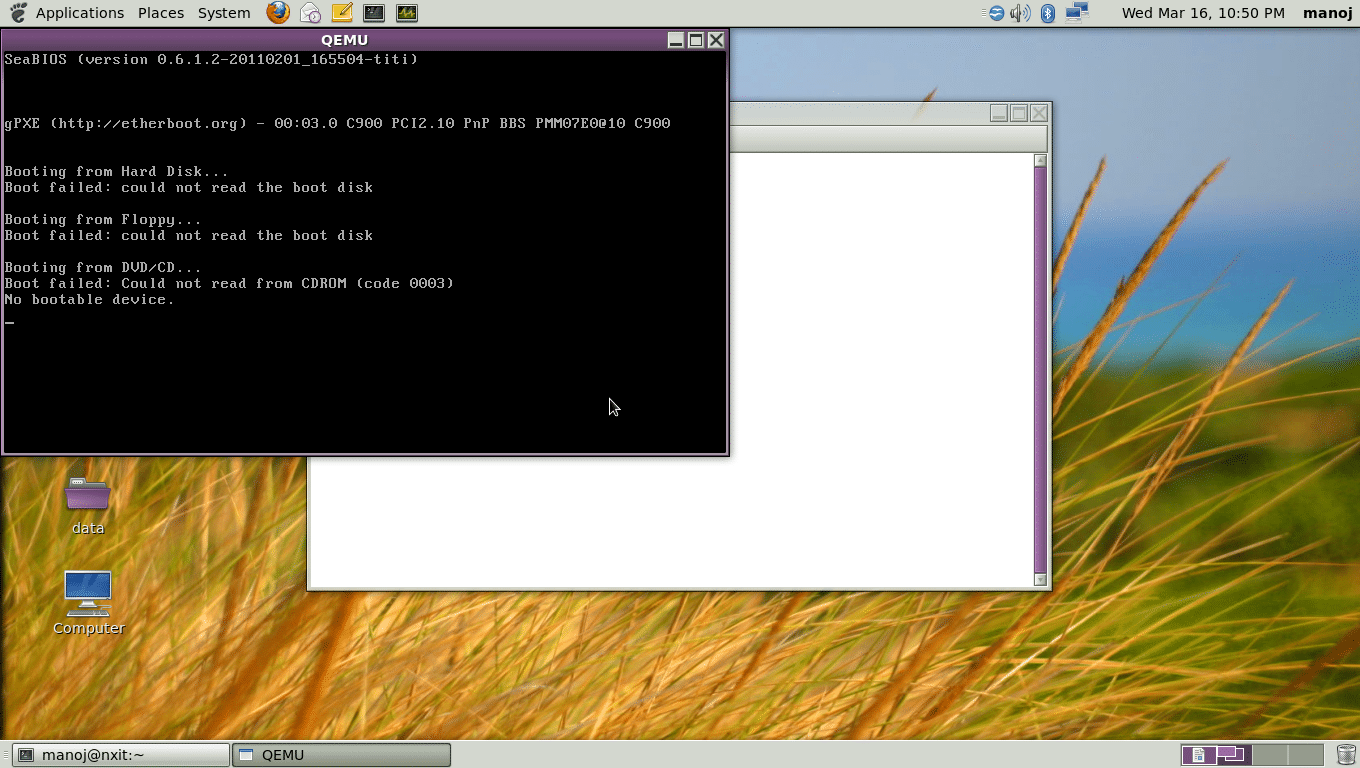
Task: Open the notes launcher in top panel
Action: pyautogui.click(x=342, y=13)
